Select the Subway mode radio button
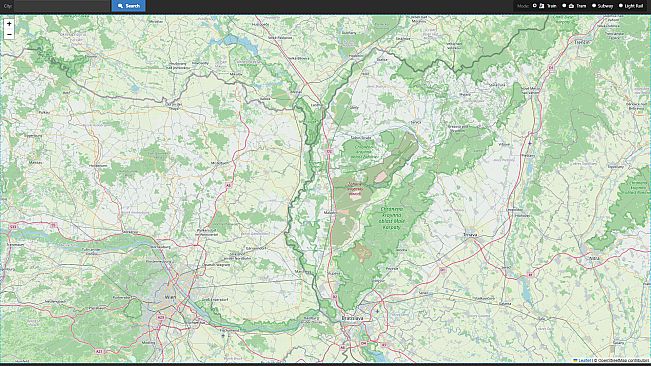The image size is (651, 366). (594, 6)
